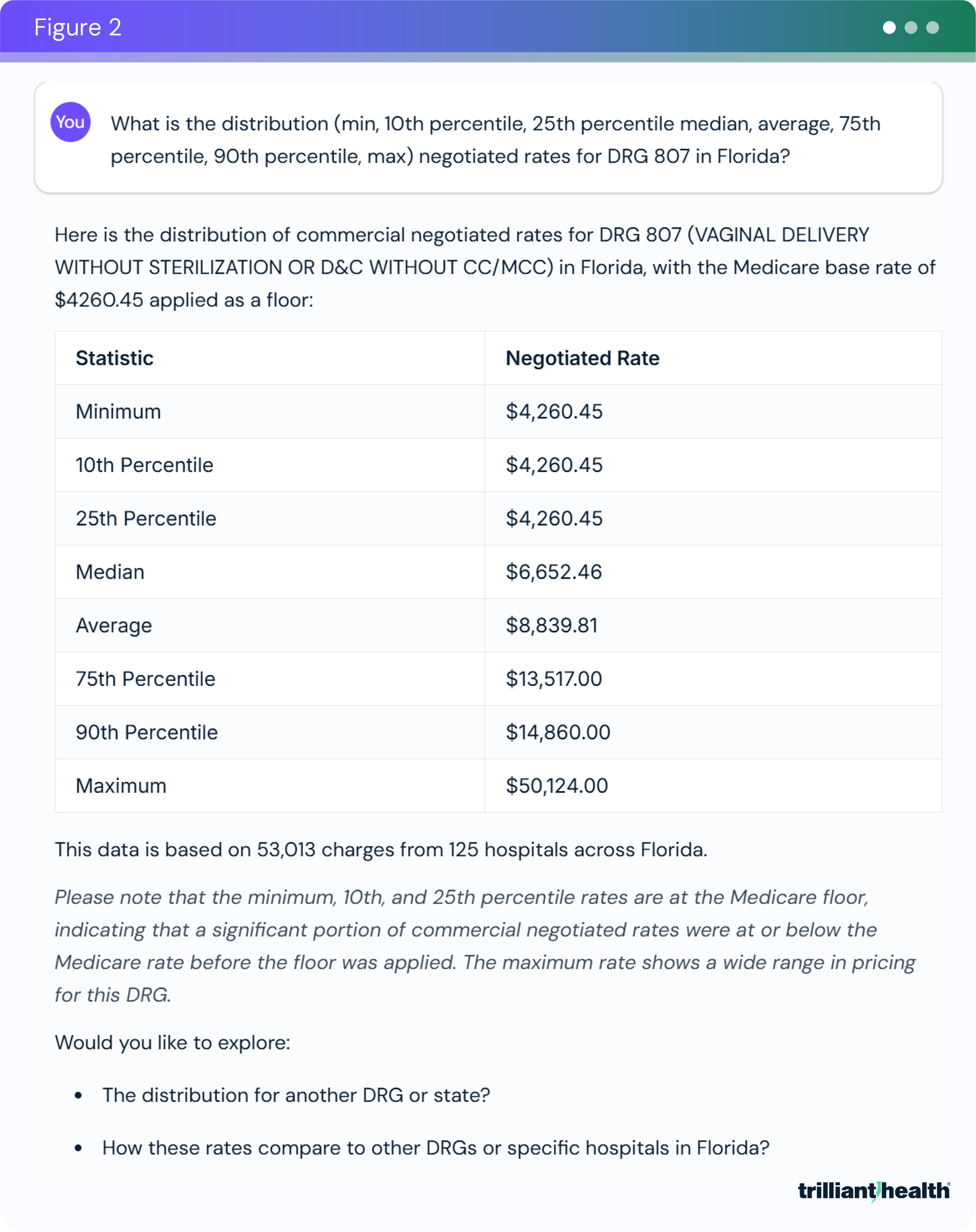This screenshot has width=976, height=1232.
Task: Choose "The distribution for another DRG or state?" suggestion
Action: 296,1095
